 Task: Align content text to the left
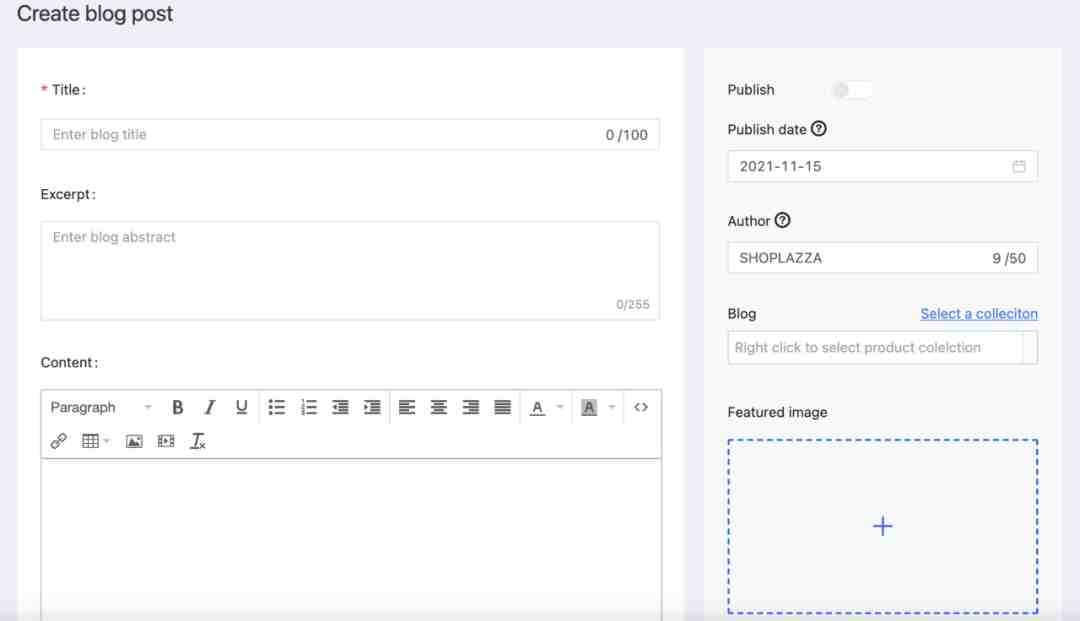click(x=407, y=408)
